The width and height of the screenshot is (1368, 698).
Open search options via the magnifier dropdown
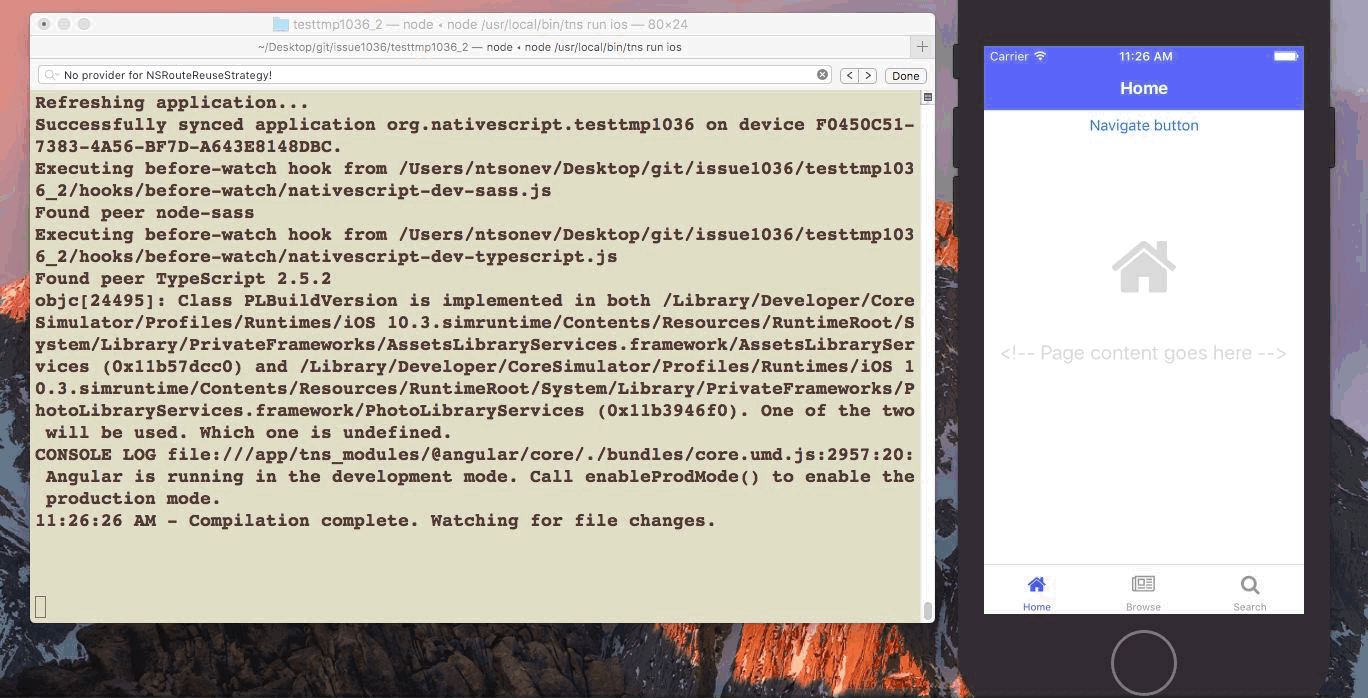[50, 74]
